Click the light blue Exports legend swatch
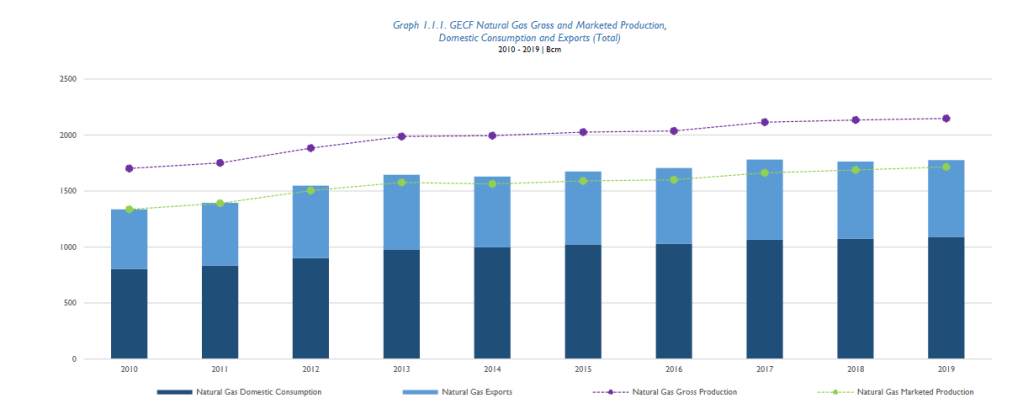Image resolution: width=1023 pixels, height=414 pixels. [x=418, y=392]
